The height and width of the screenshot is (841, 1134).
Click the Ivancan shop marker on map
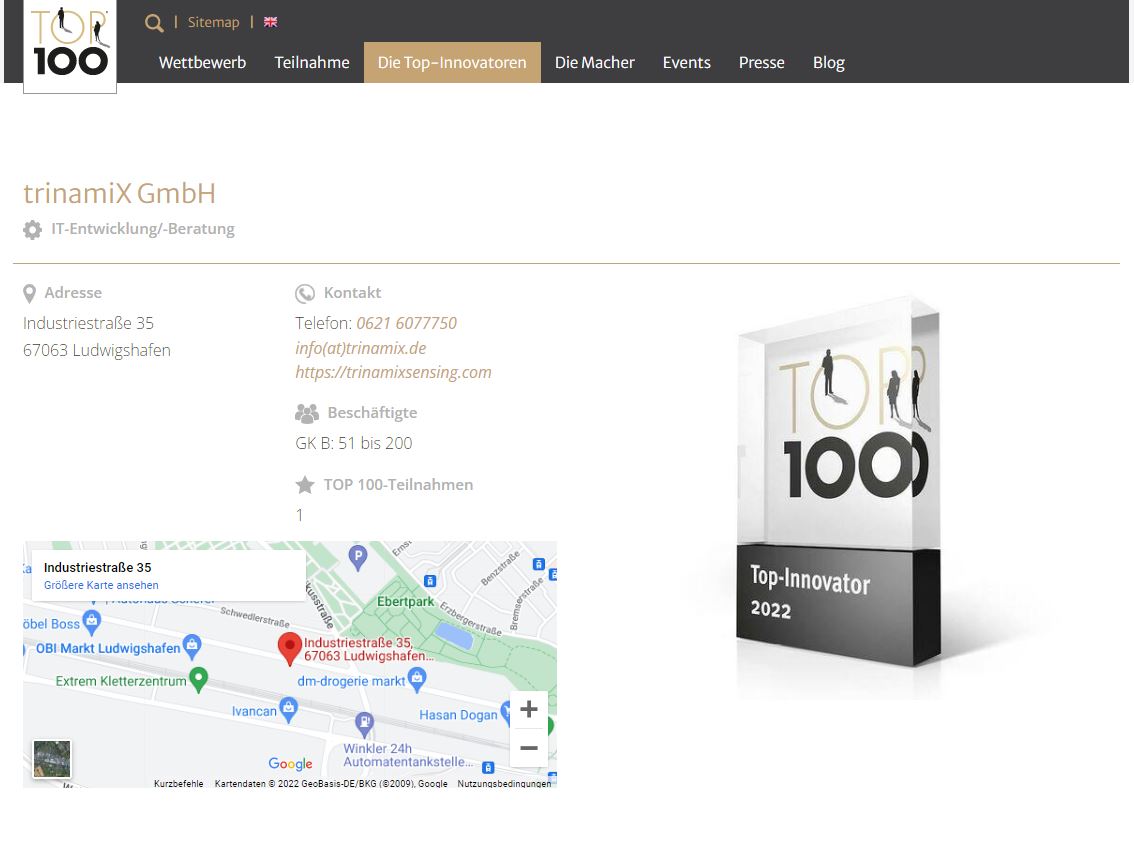point(289,710)
